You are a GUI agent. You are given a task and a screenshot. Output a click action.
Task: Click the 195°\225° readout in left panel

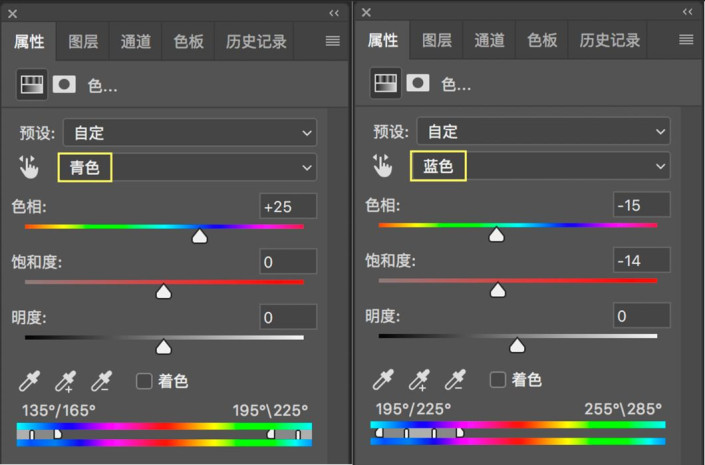click(x=270, y=410)
